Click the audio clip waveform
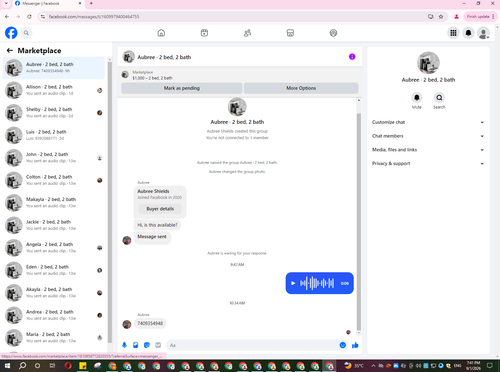 coord(317,283)
